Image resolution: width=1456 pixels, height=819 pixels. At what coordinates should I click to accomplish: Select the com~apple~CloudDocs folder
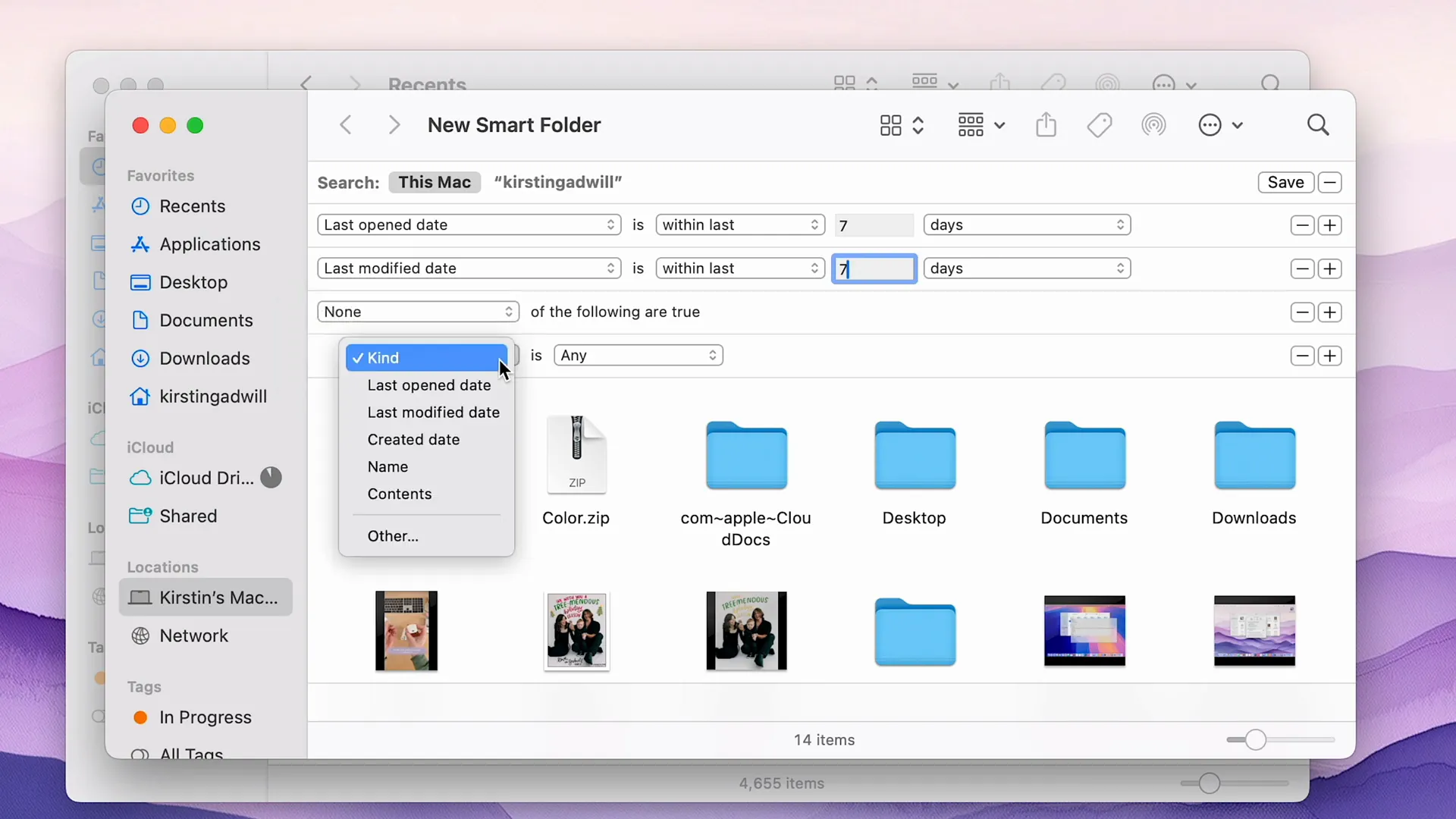coord(746,483)
